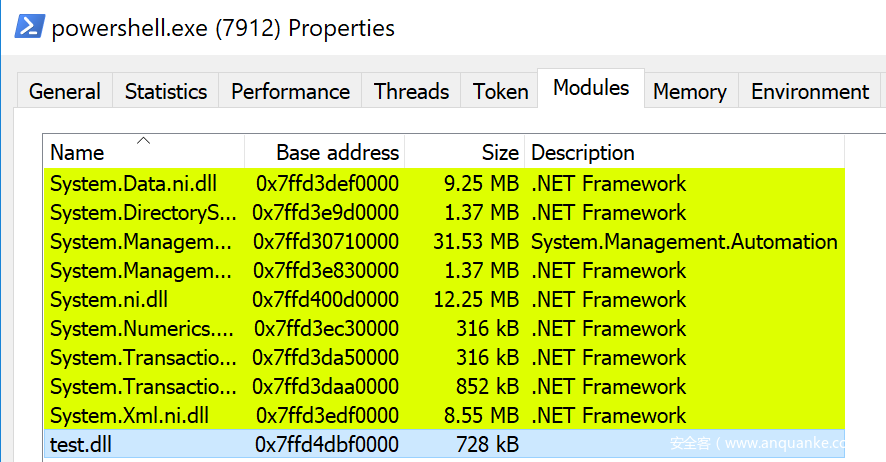Viewport: 886px width, 462px height.
Task: Select the System.DirectoryS... module row
Action: [143, 213]
